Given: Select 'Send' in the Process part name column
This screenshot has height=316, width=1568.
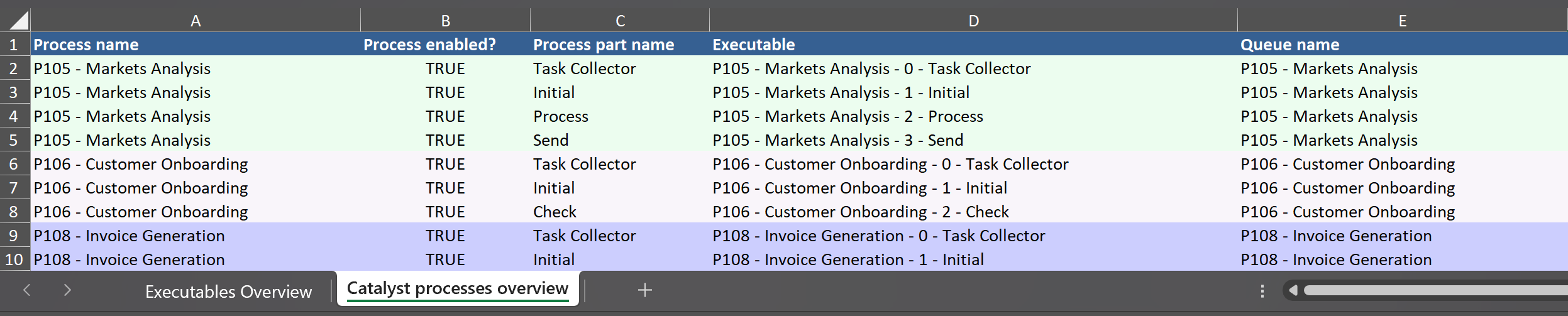Looking at the screenshot, I should 551,140.
